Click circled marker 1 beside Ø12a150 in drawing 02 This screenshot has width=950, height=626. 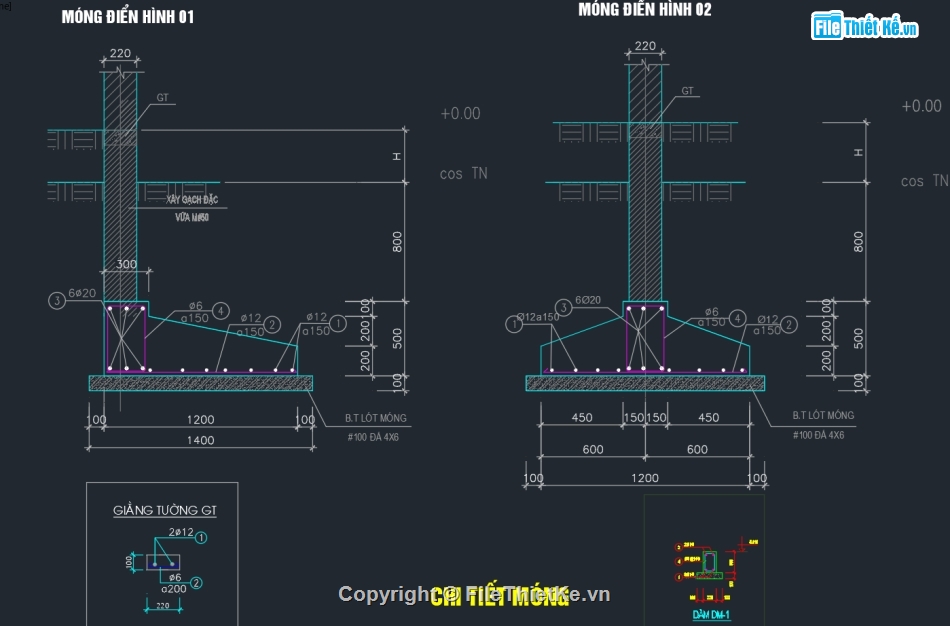(514, 322)
